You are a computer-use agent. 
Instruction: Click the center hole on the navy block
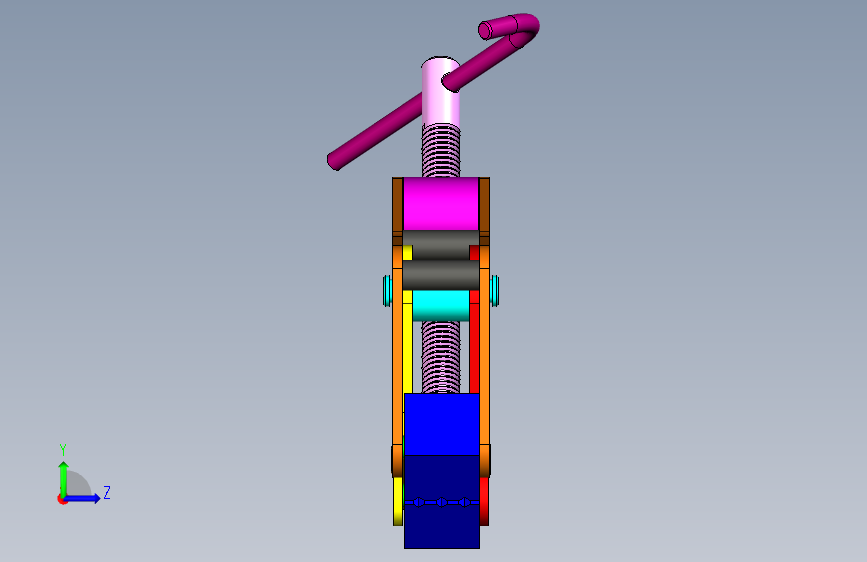[441, 502]
